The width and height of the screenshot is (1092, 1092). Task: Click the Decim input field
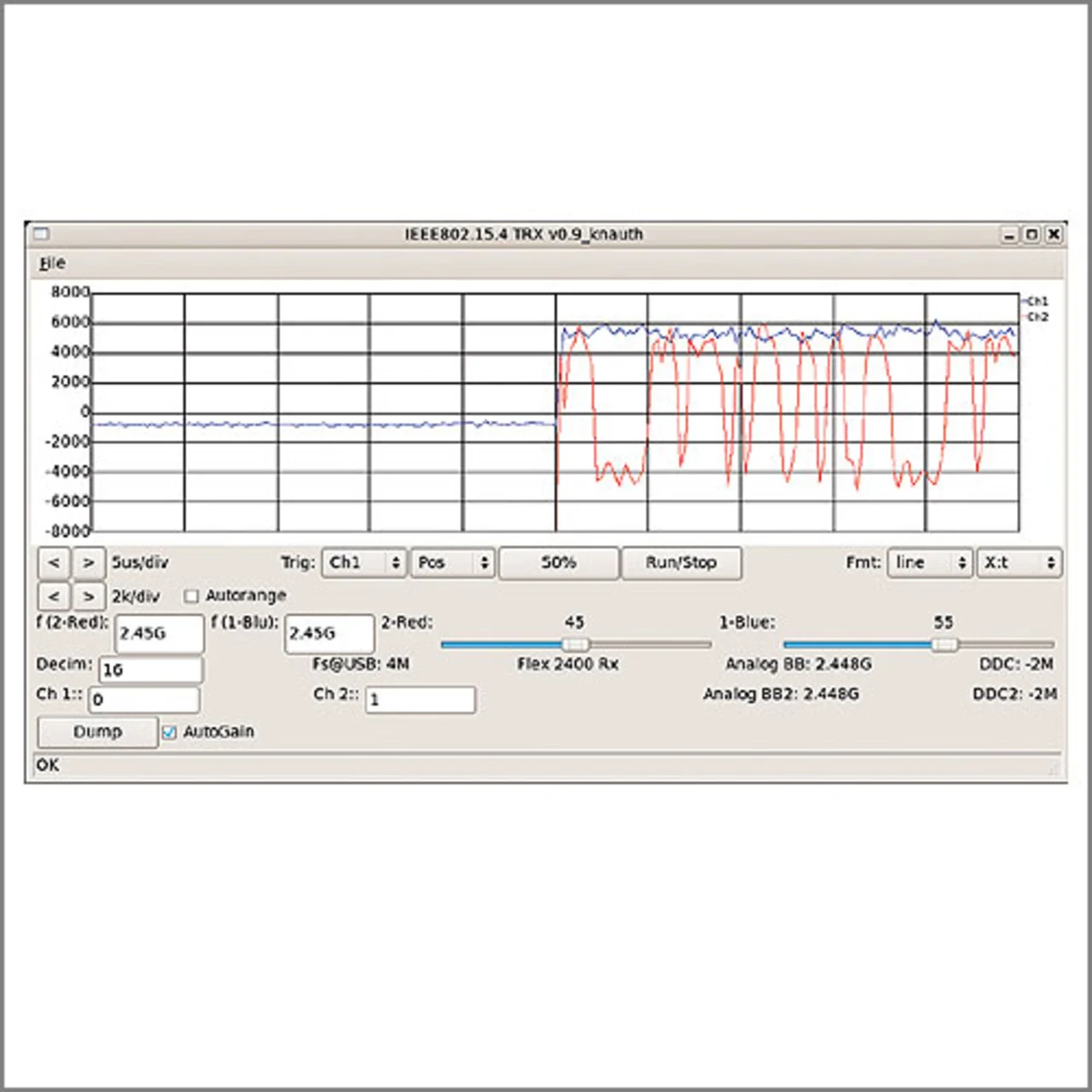[151, 670]
